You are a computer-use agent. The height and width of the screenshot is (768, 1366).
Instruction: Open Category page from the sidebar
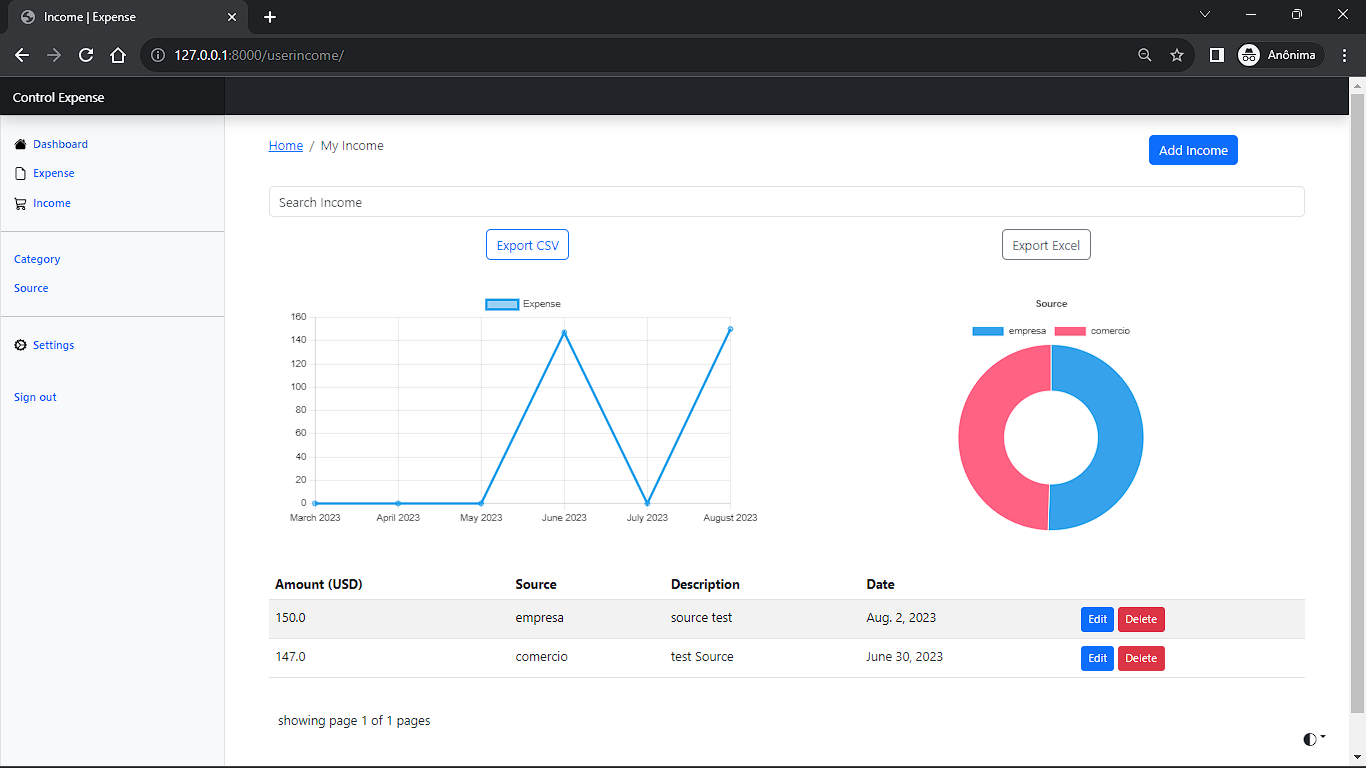[37, 259]
